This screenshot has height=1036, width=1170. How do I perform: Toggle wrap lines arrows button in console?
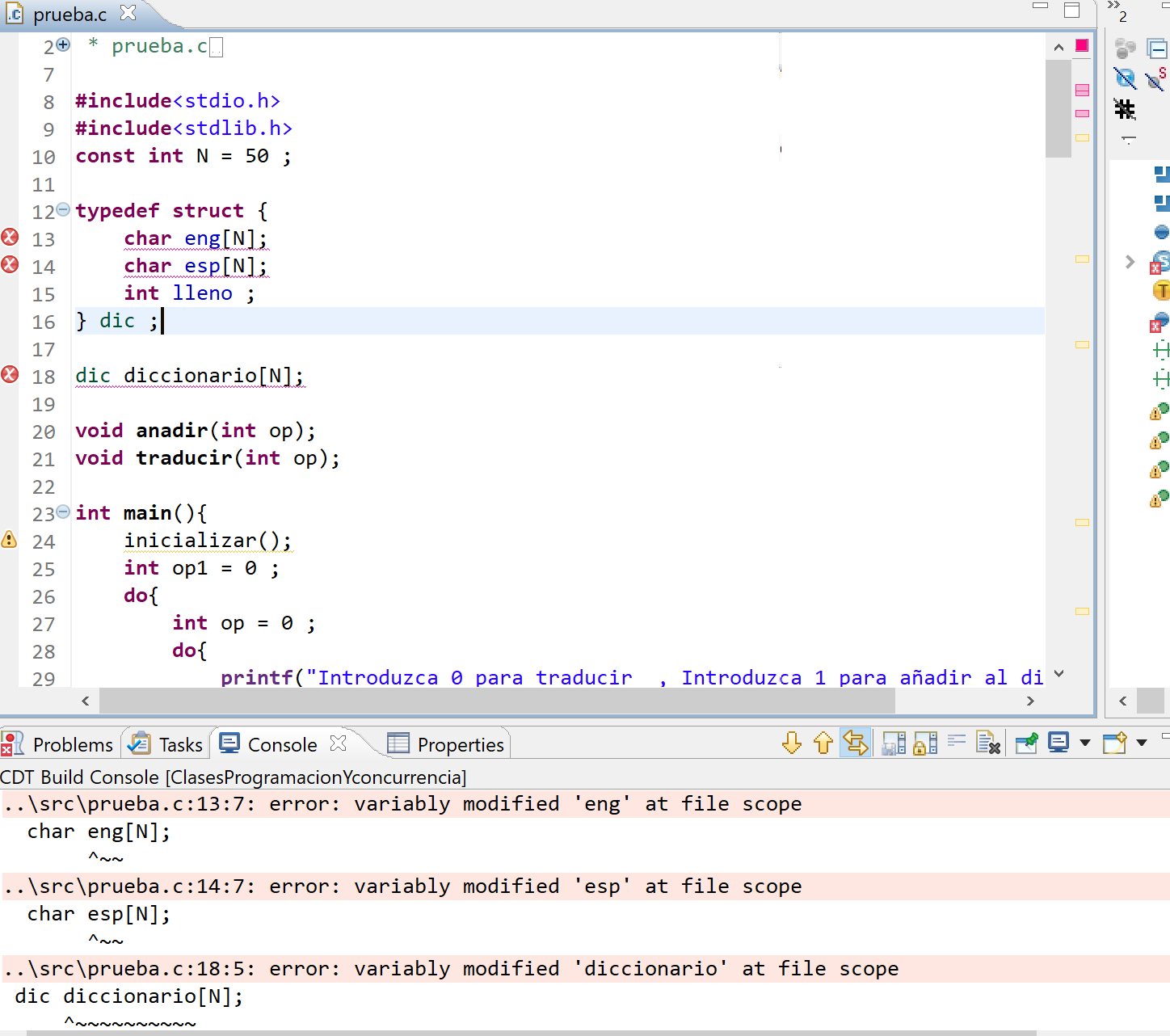[x=855, y=743]
